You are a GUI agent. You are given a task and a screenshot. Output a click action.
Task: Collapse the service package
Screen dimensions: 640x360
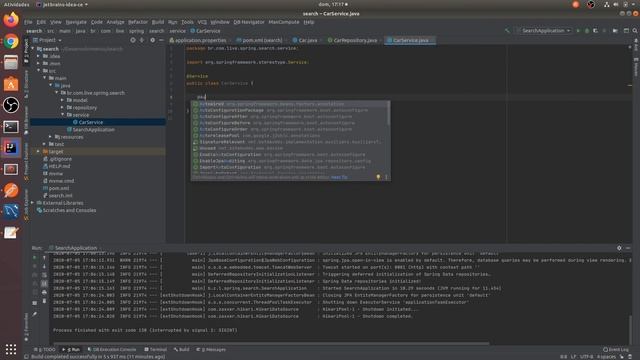62,115
